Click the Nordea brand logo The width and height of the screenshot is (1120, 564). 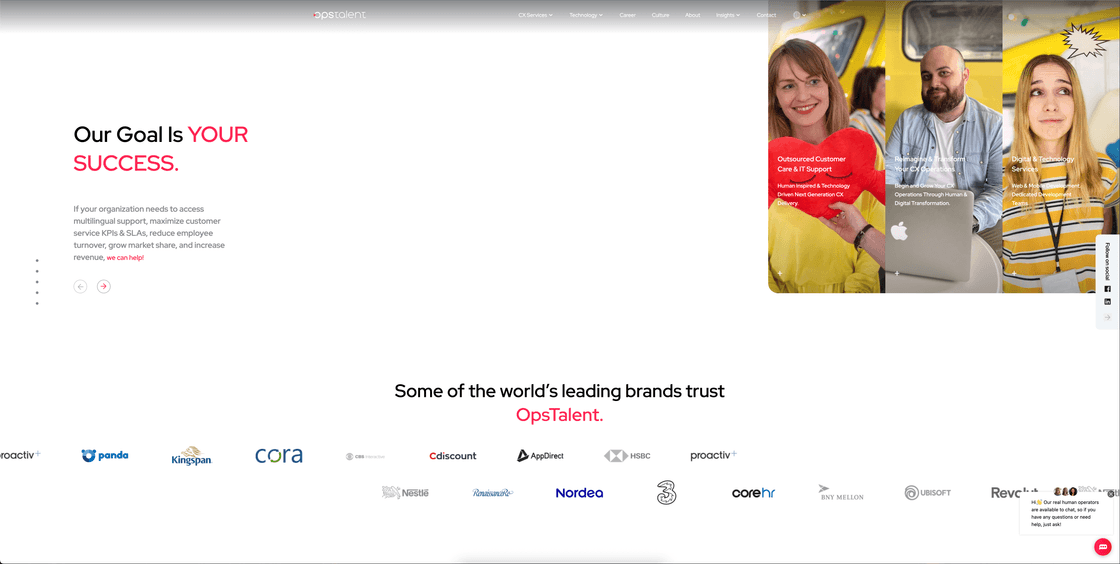pyautogui.click(x=579, y=493)
